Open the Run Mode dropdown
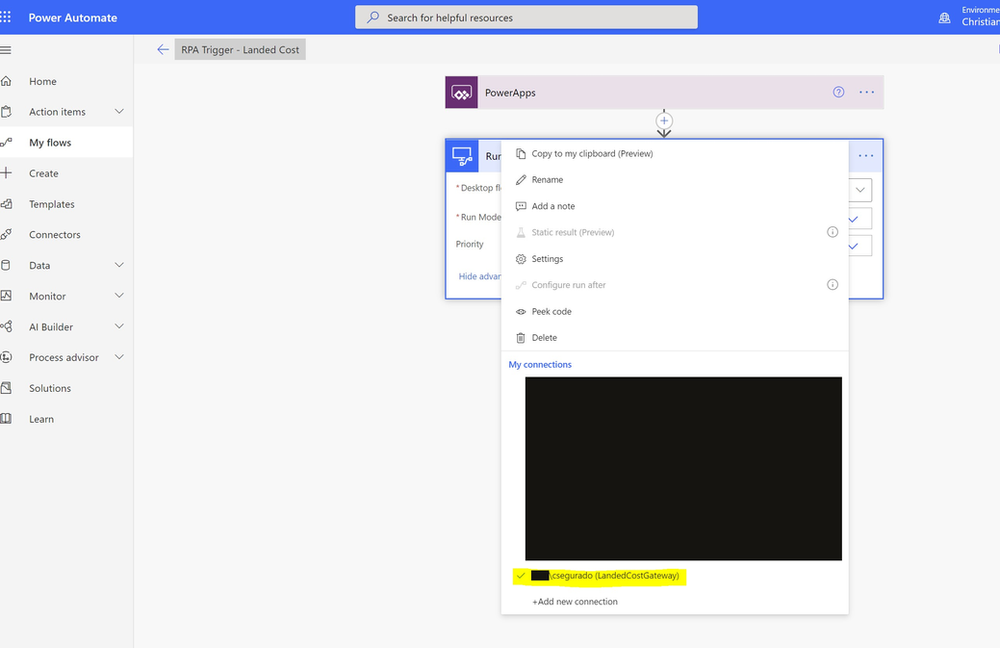 click(853, 219)
